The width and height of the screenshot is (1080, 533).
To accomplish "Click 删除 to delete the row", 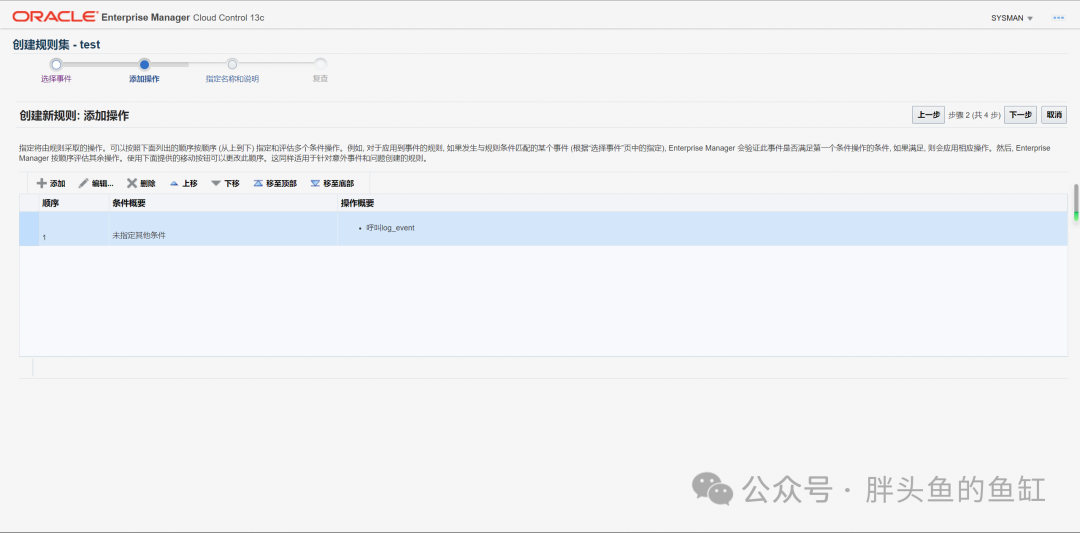I will pos(141,184).
